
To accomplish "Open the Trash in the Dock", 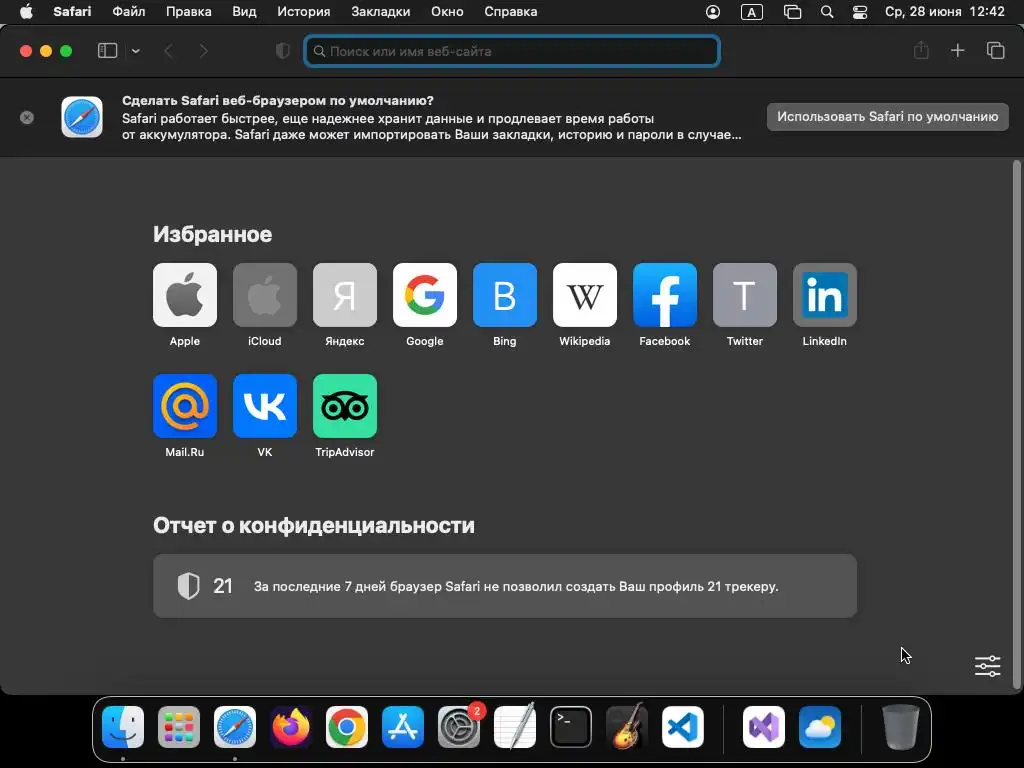I will [x=901, y=727].
